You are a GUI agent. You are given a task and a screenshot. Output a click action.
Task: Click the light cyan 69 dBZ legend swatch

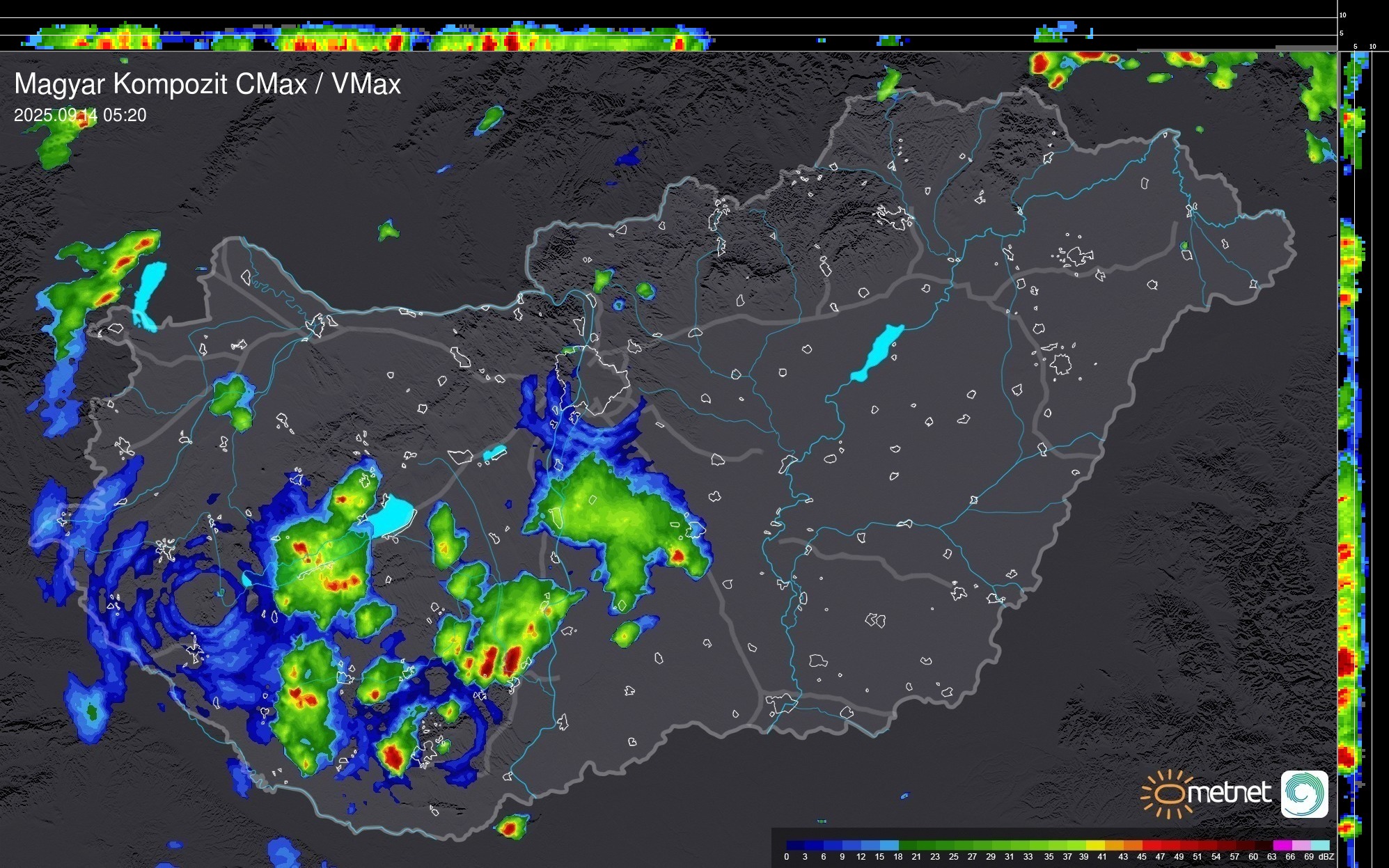click(x=1319, y=846)
